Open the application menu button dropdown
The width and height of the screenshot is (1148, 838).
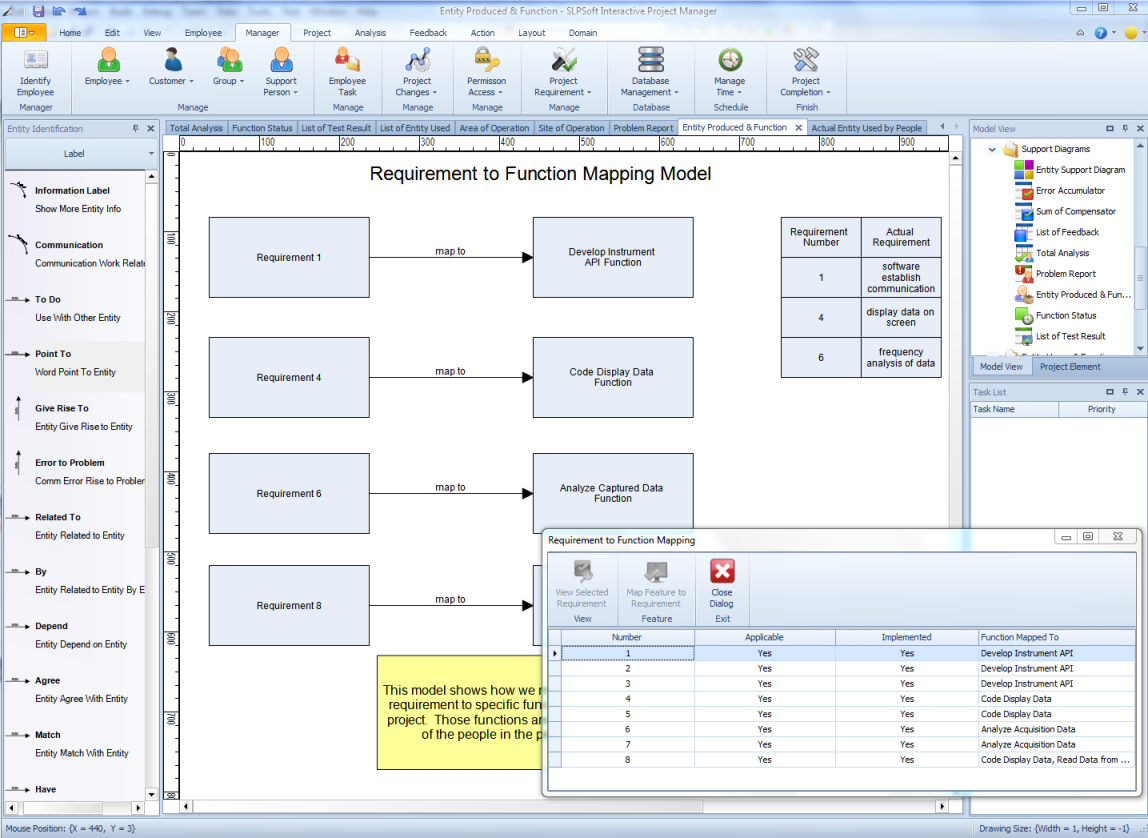(24, 33)
